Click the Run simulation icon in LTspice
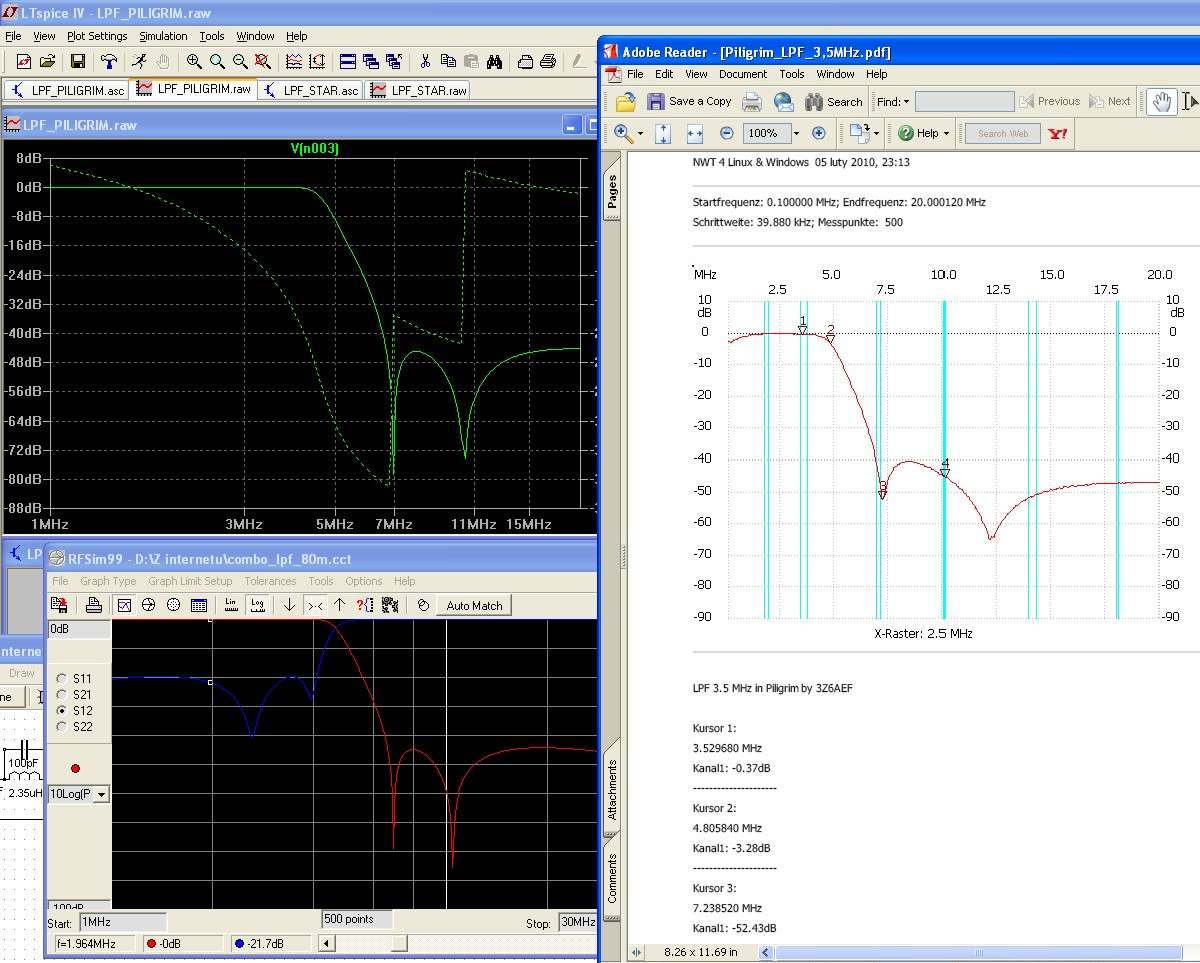Viewport: 1200px width, 963px height. [x=141, y=62]
